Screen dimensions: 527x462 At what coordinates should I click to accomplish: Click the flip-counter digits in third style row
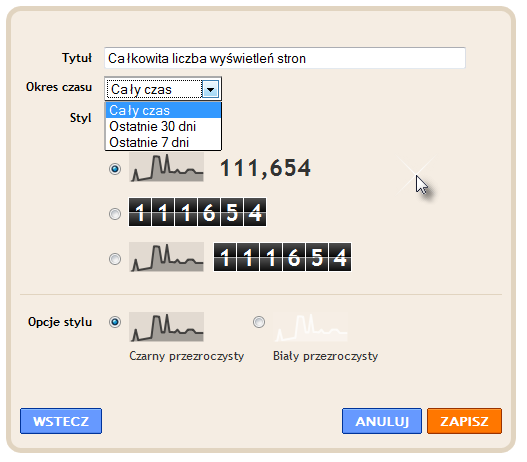click(283, 257)
